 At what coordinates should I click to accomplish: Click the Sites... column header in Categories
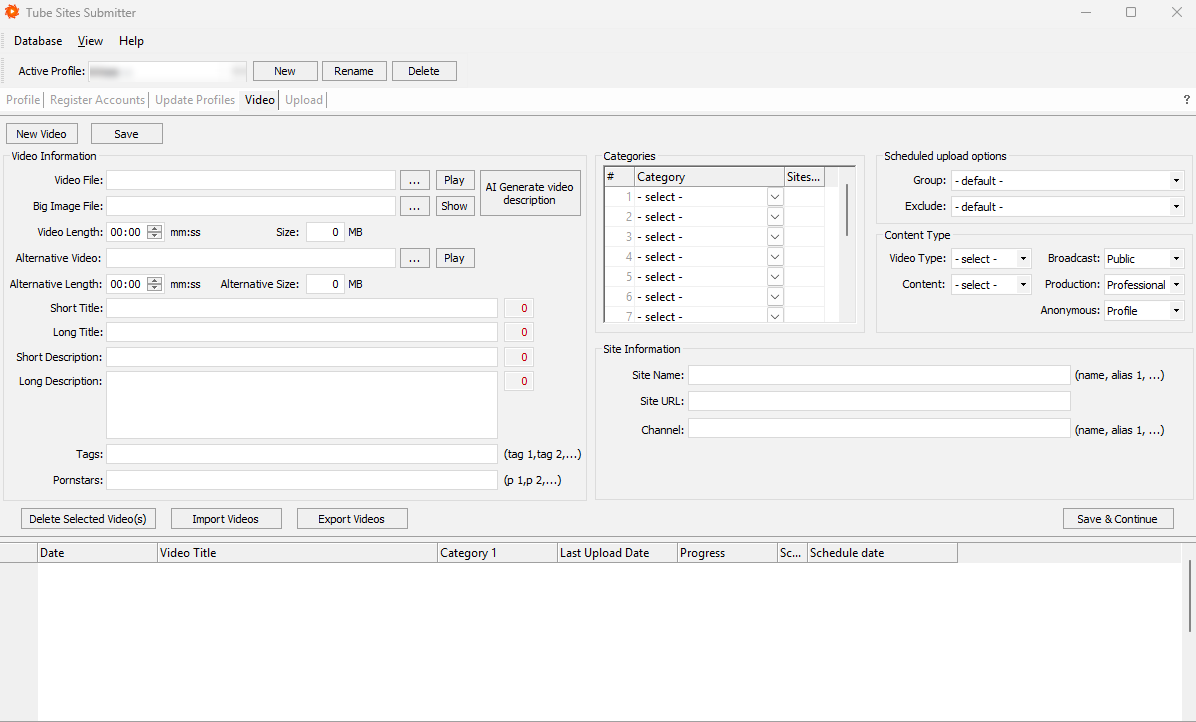click(804, 177)
